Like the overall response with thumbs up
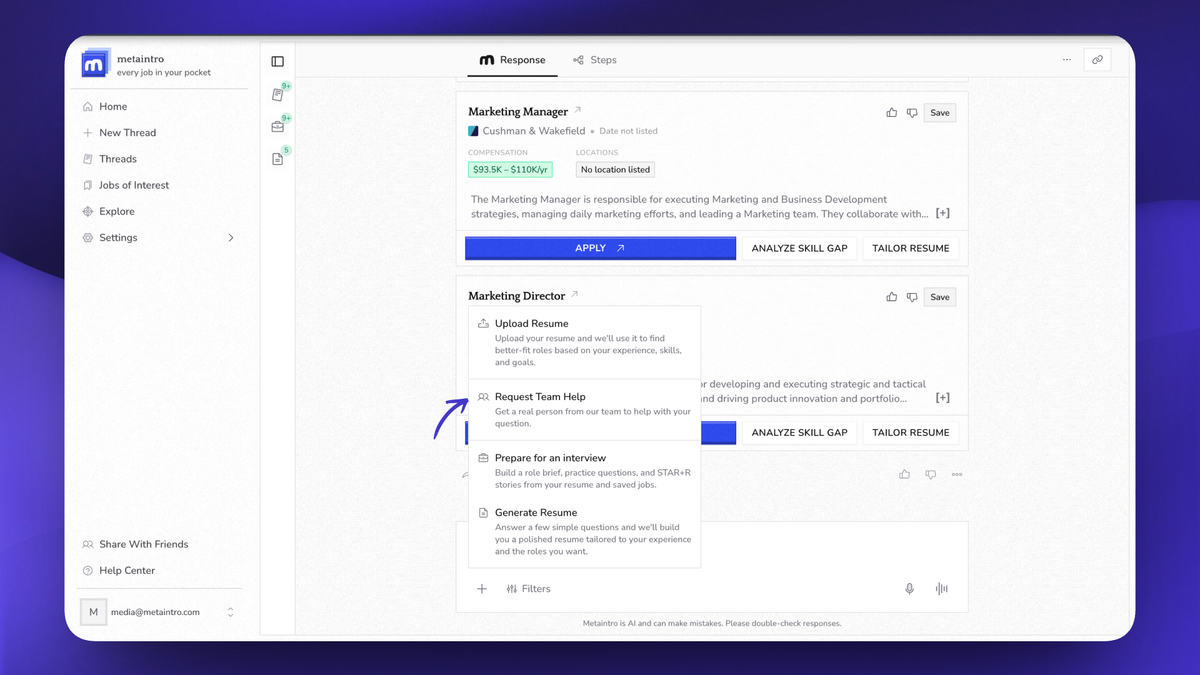 (x=905, y=474)
